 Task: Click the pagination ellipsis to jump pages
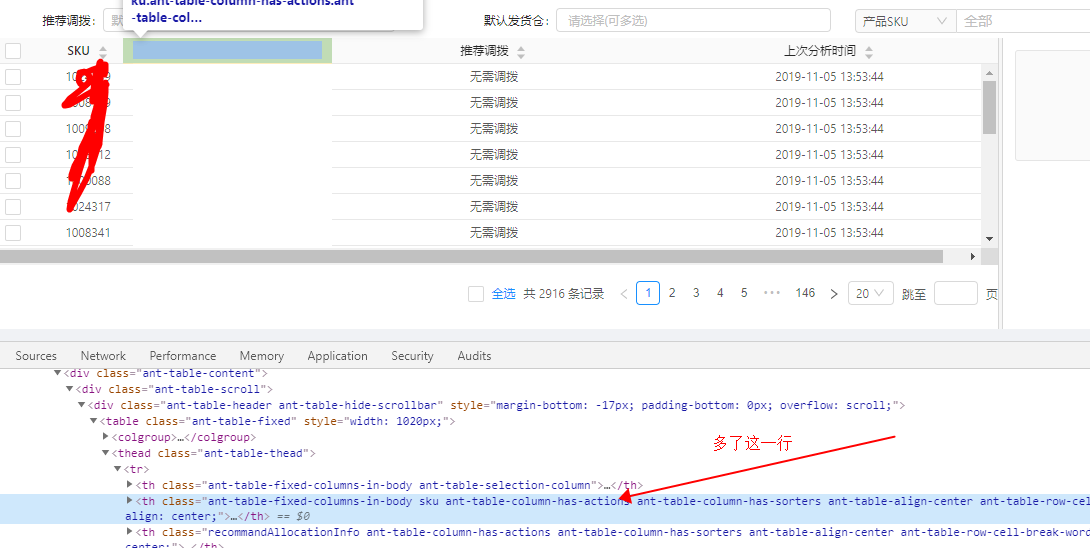(772, 293)
